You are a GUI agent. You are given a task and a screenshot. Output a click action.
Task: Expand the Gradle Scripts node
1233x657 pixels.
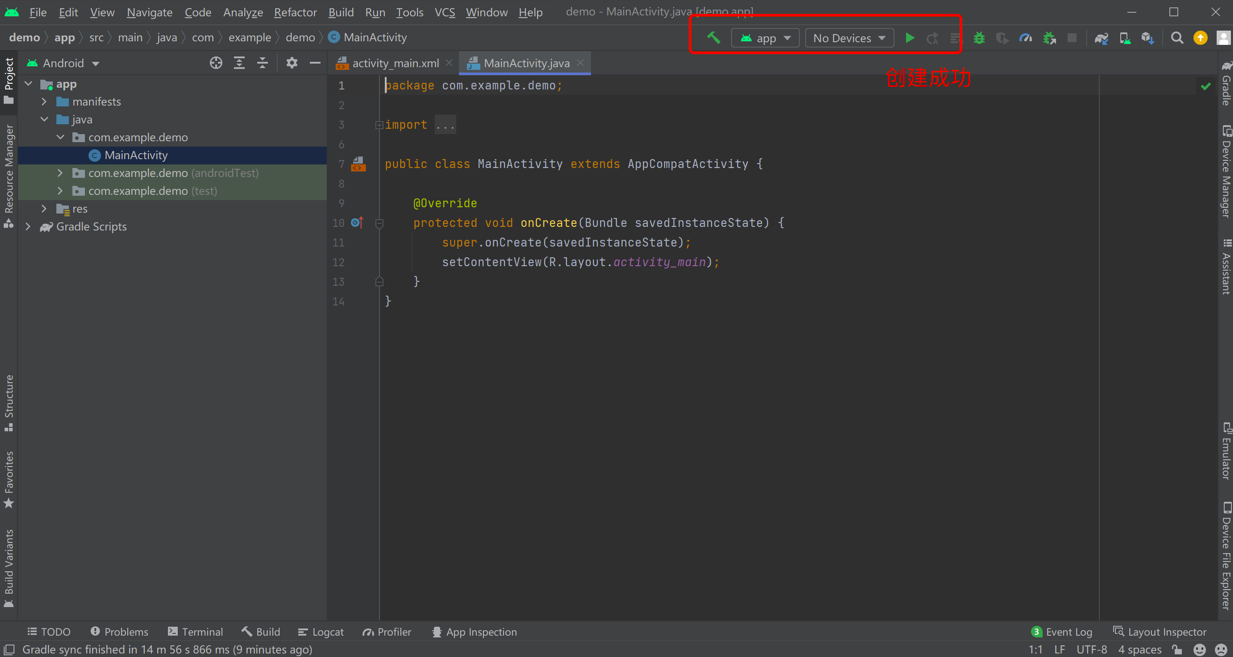click(x=28, y=227)
